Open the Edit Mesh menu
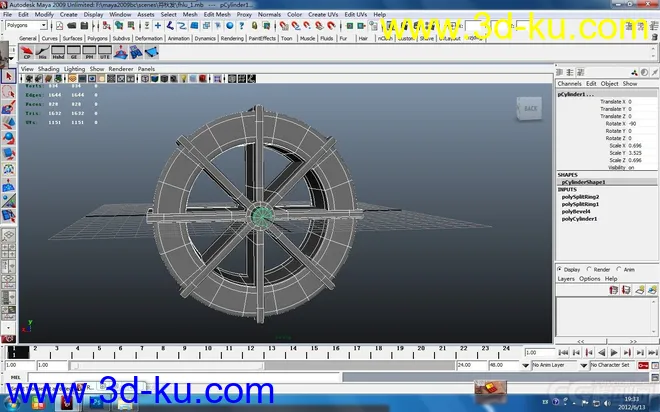Viewport: 660px width, 412px height. pos(217,14)
